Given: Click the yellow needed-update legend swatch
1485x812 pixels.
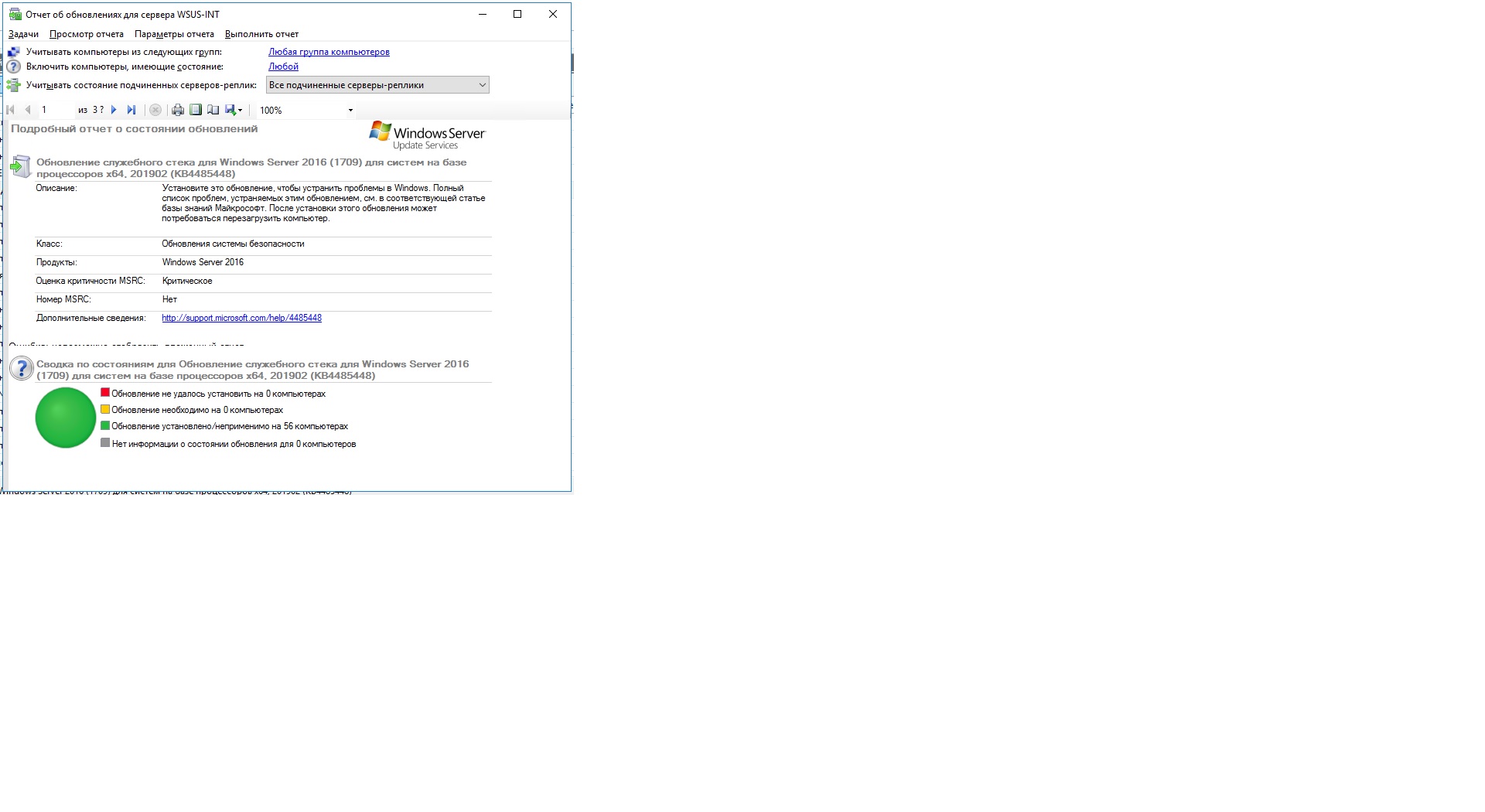Looking at the screenshot, I should pyautogui.click(x=105, y=409).
